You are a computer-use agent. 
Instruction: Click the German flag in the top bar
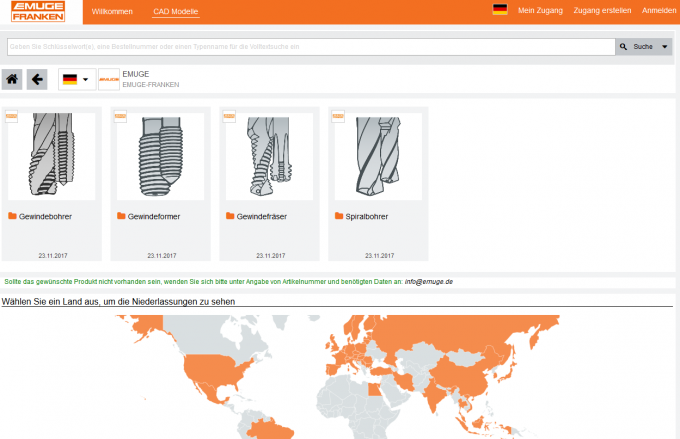click(x=500, y=9)
